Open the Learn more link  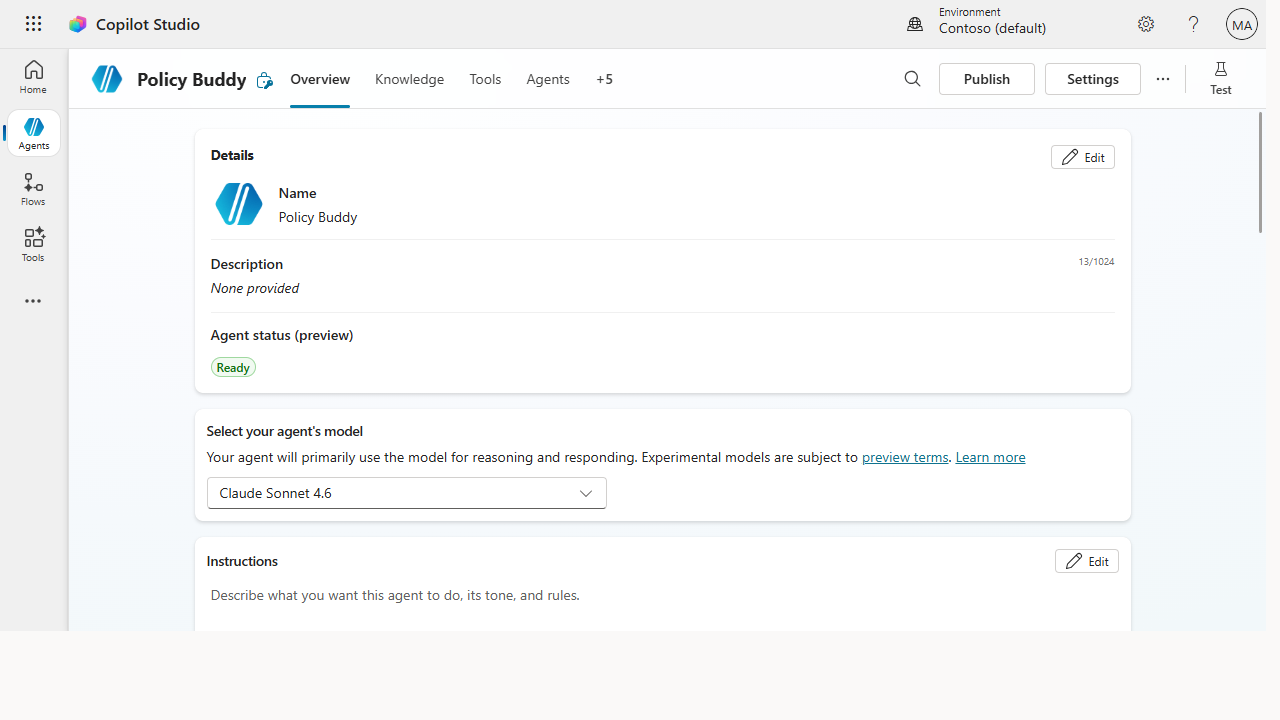tap(990, 457)
